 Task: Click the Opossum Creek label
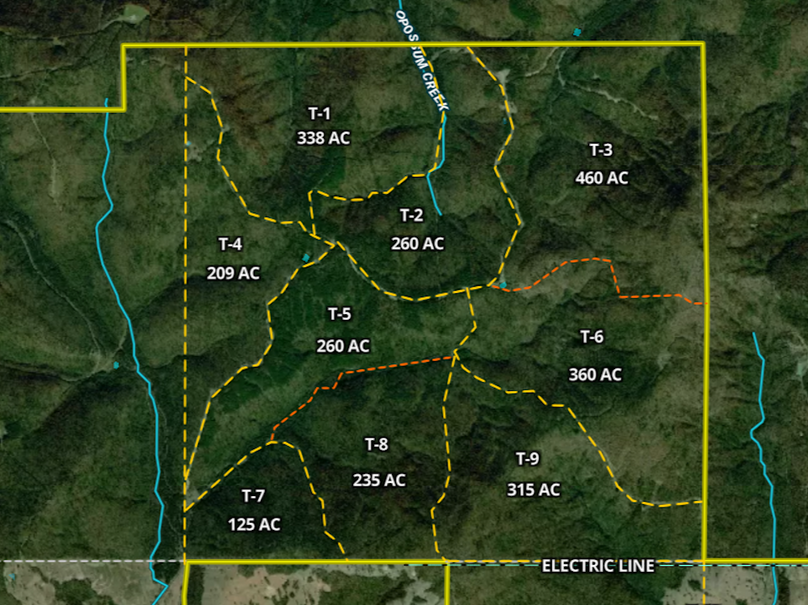tap(423, 62)
